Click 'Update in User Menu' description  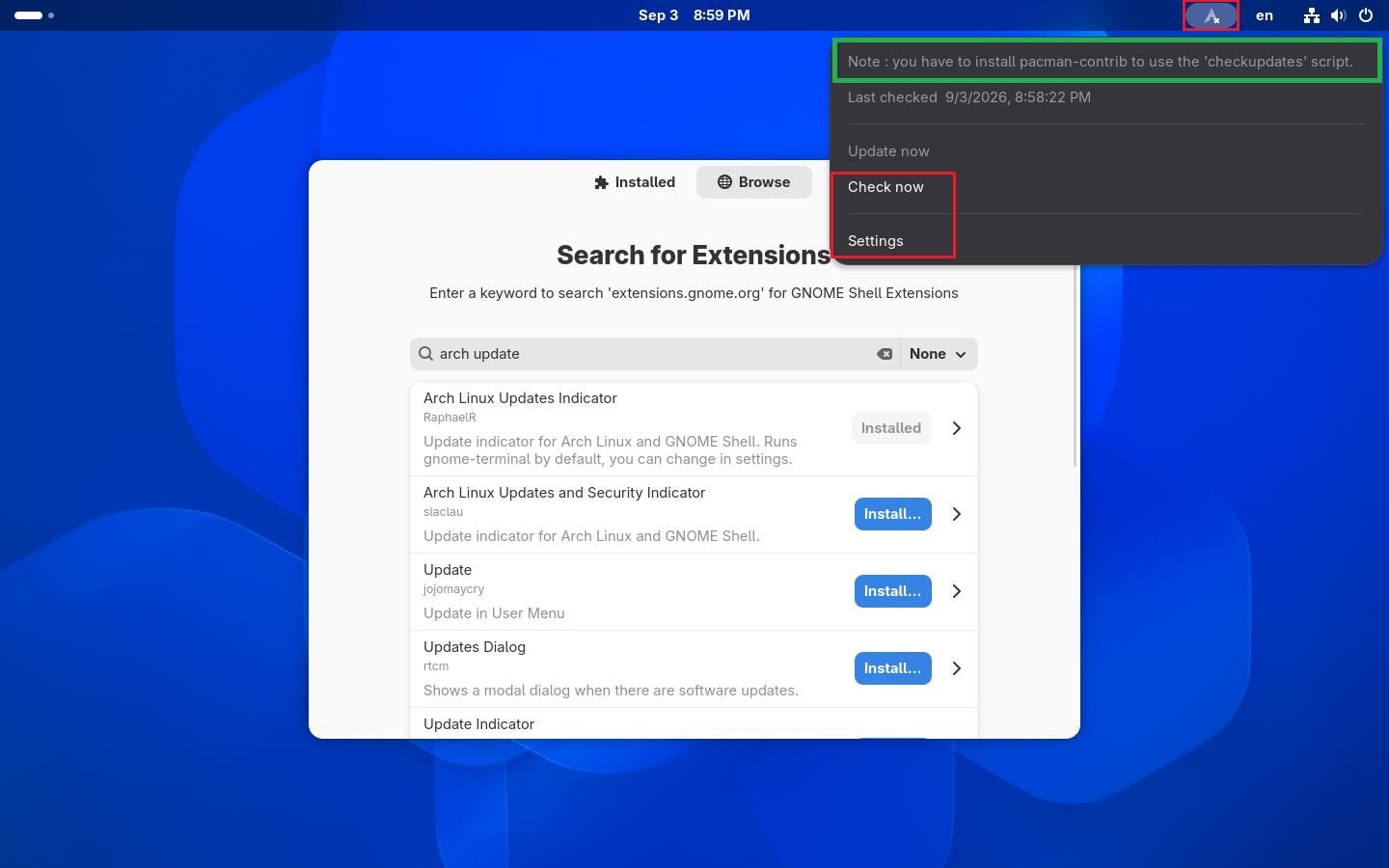(x=494, y=613)
